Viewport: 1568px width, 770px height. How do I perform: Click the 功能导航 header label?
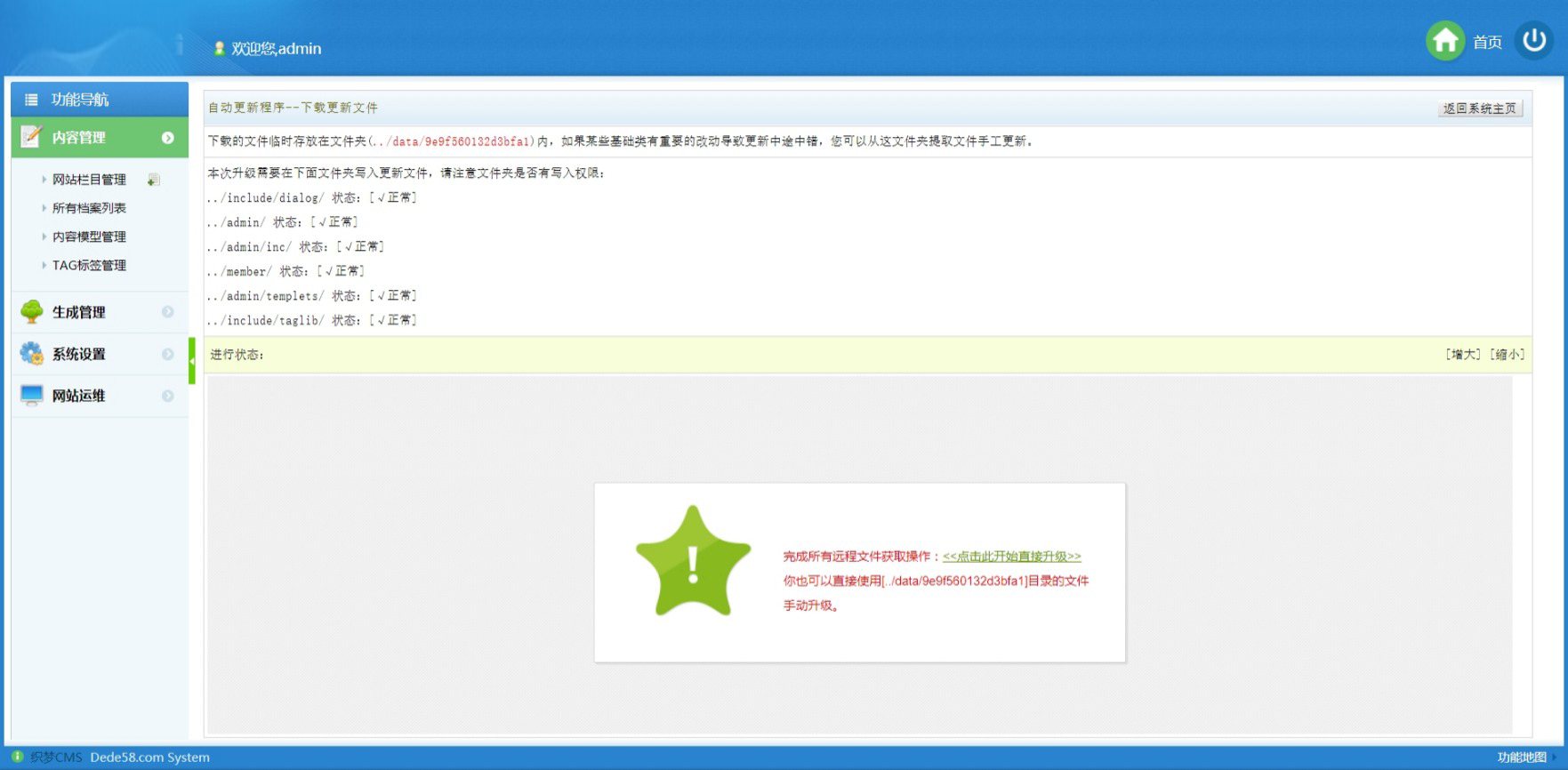[x=80, y=100]
